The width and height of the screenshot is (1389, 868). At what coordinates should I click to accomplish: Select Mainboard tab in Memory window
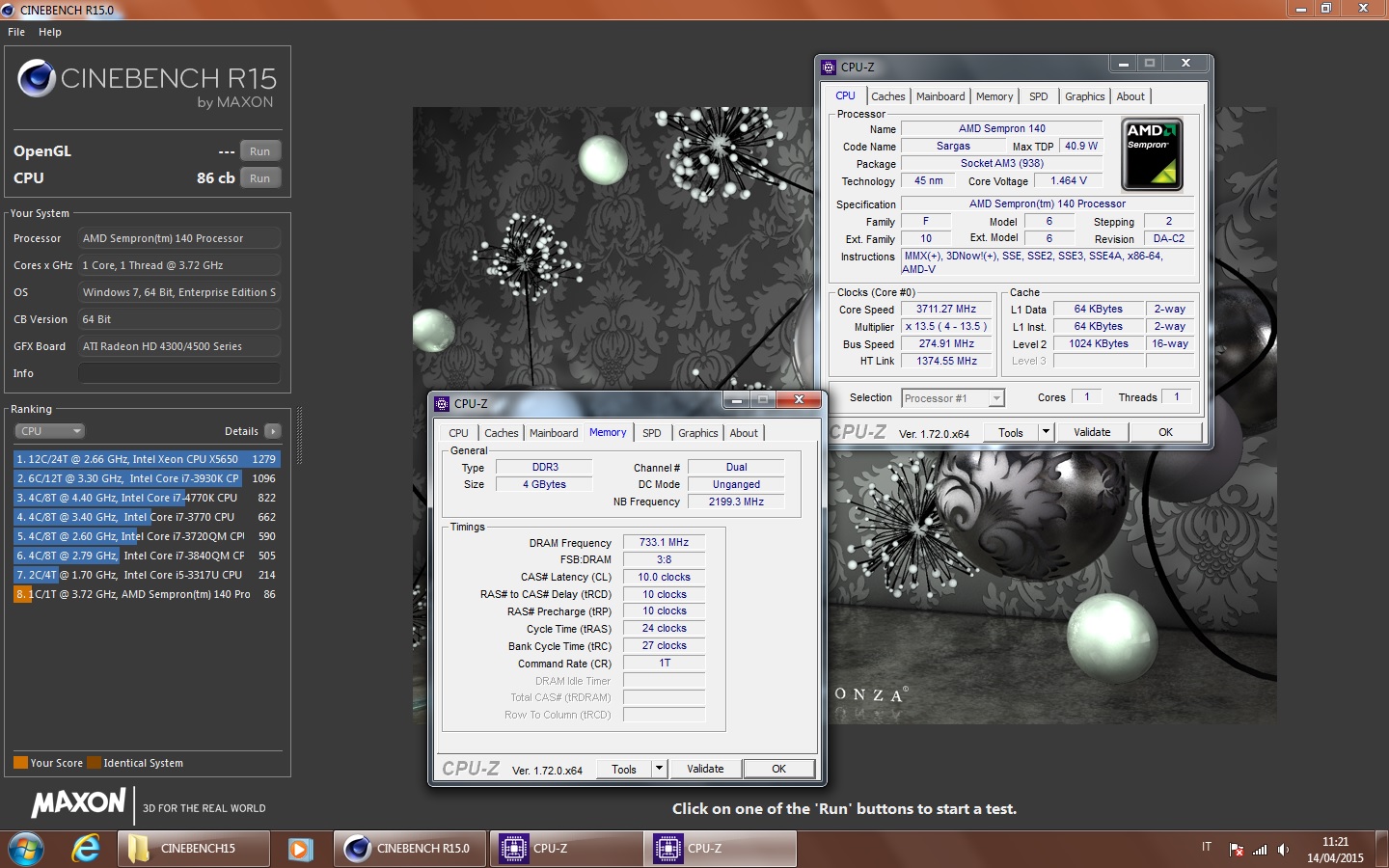(554, 433)
